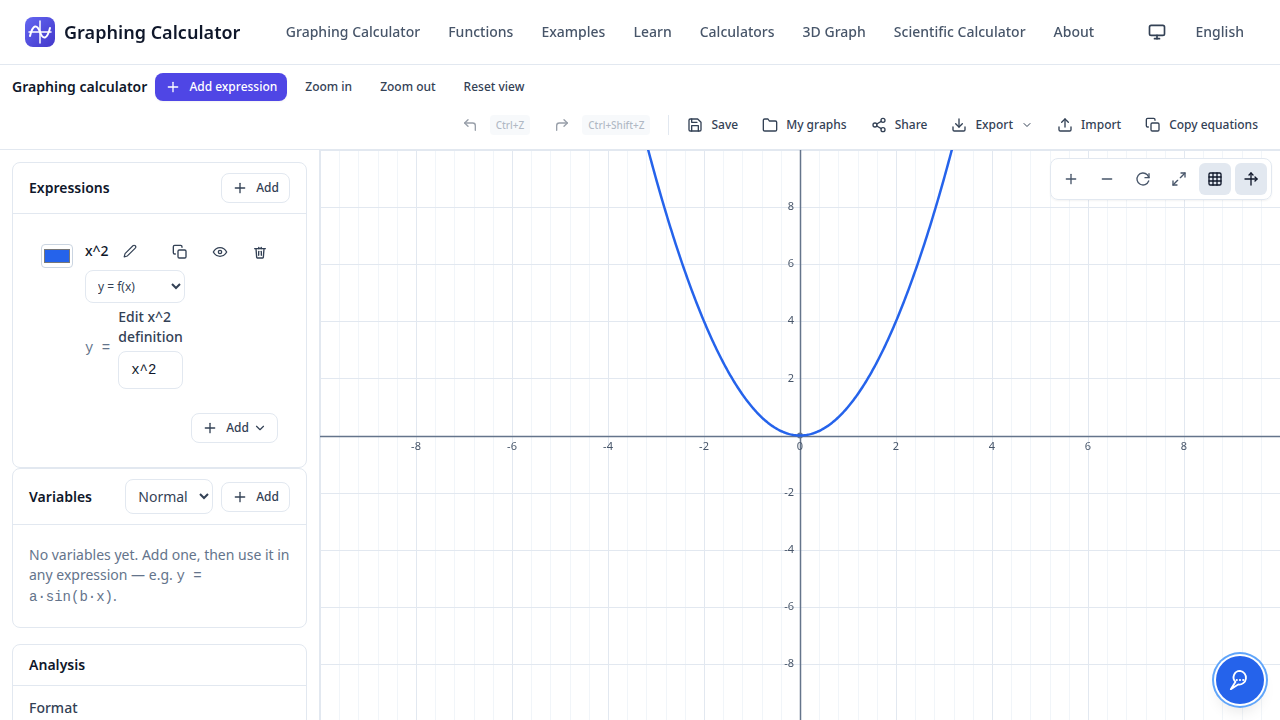Open My graphs folder
This screenshot has height=720, width=1280.
tap(804, 125)
